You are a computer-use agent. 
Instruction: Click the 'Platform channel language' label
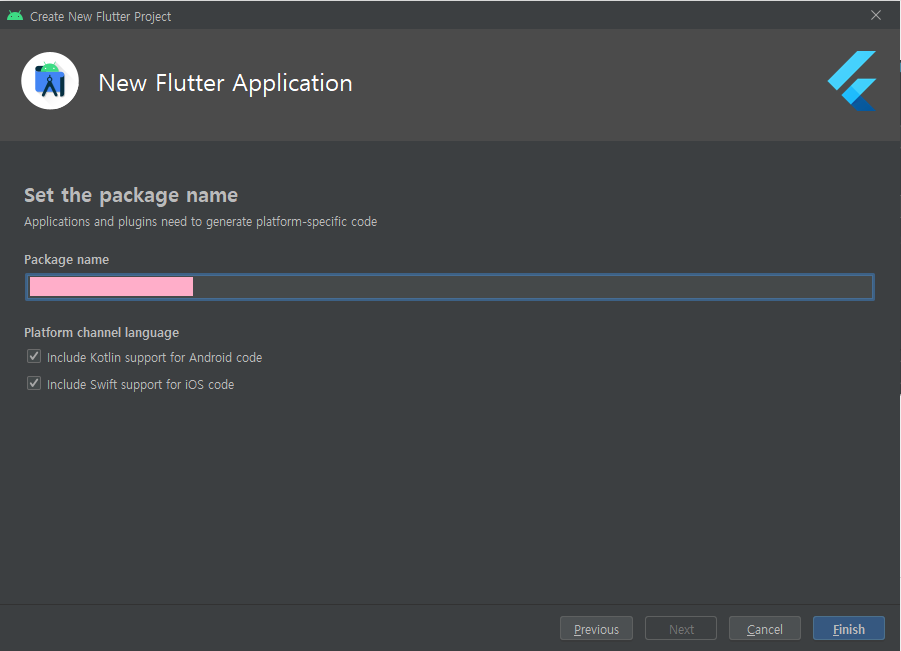pos(102,333)
